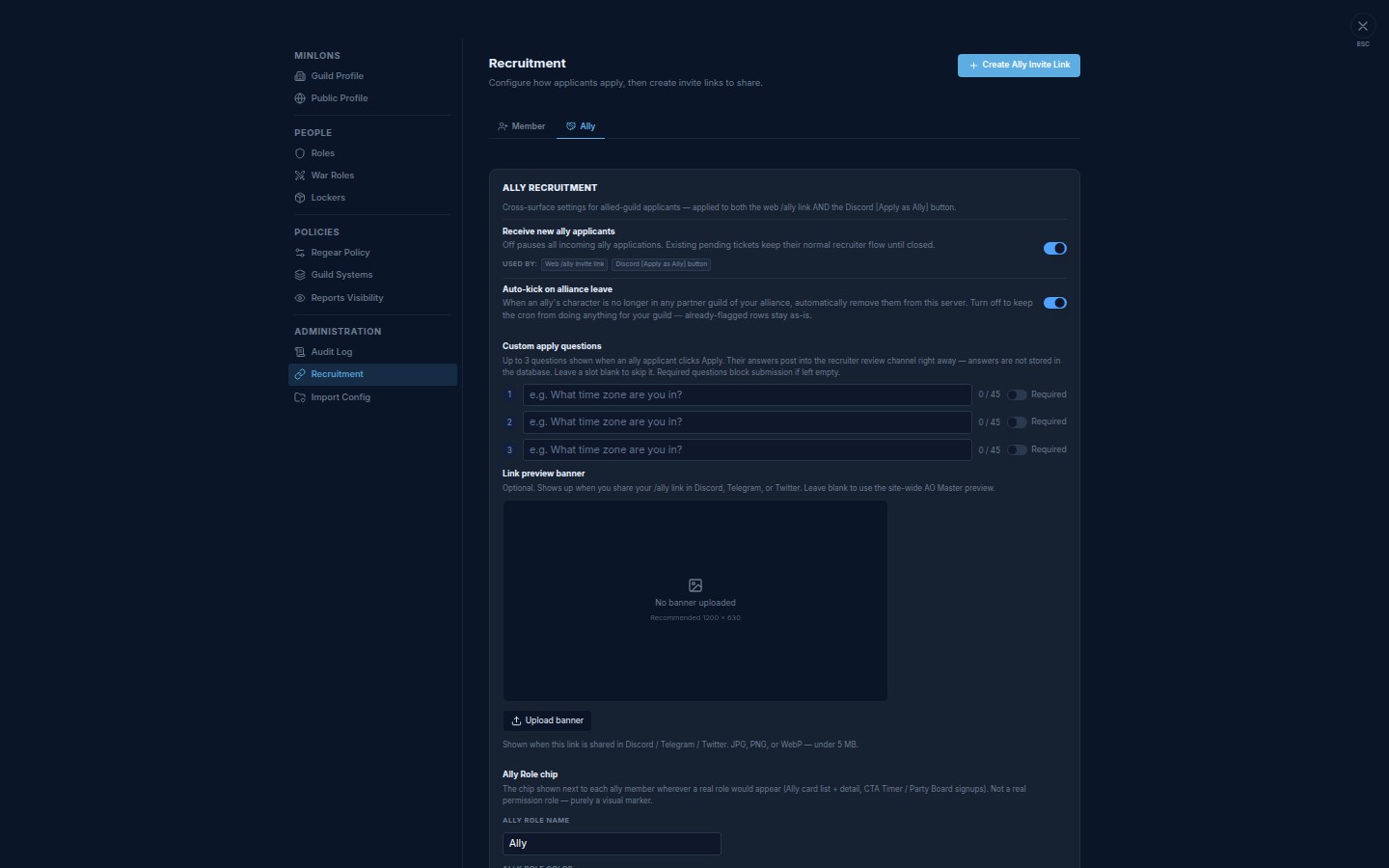Click the 'Discord [Apply as Ally] button' chip
The image size is (1389, 868).
pyautogui.click(x=662, y=264)
